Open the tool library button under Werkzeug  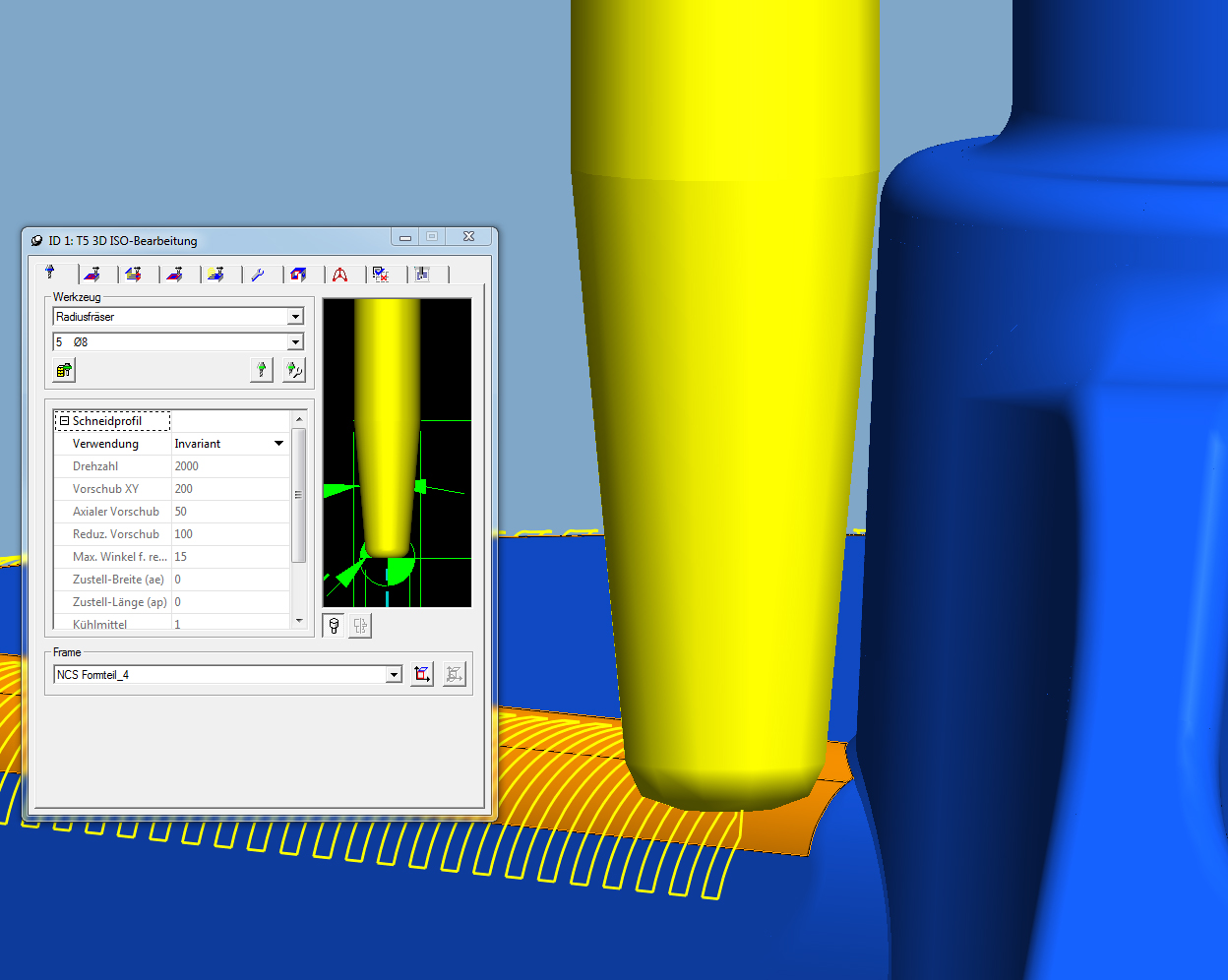[x=64, y=370]
